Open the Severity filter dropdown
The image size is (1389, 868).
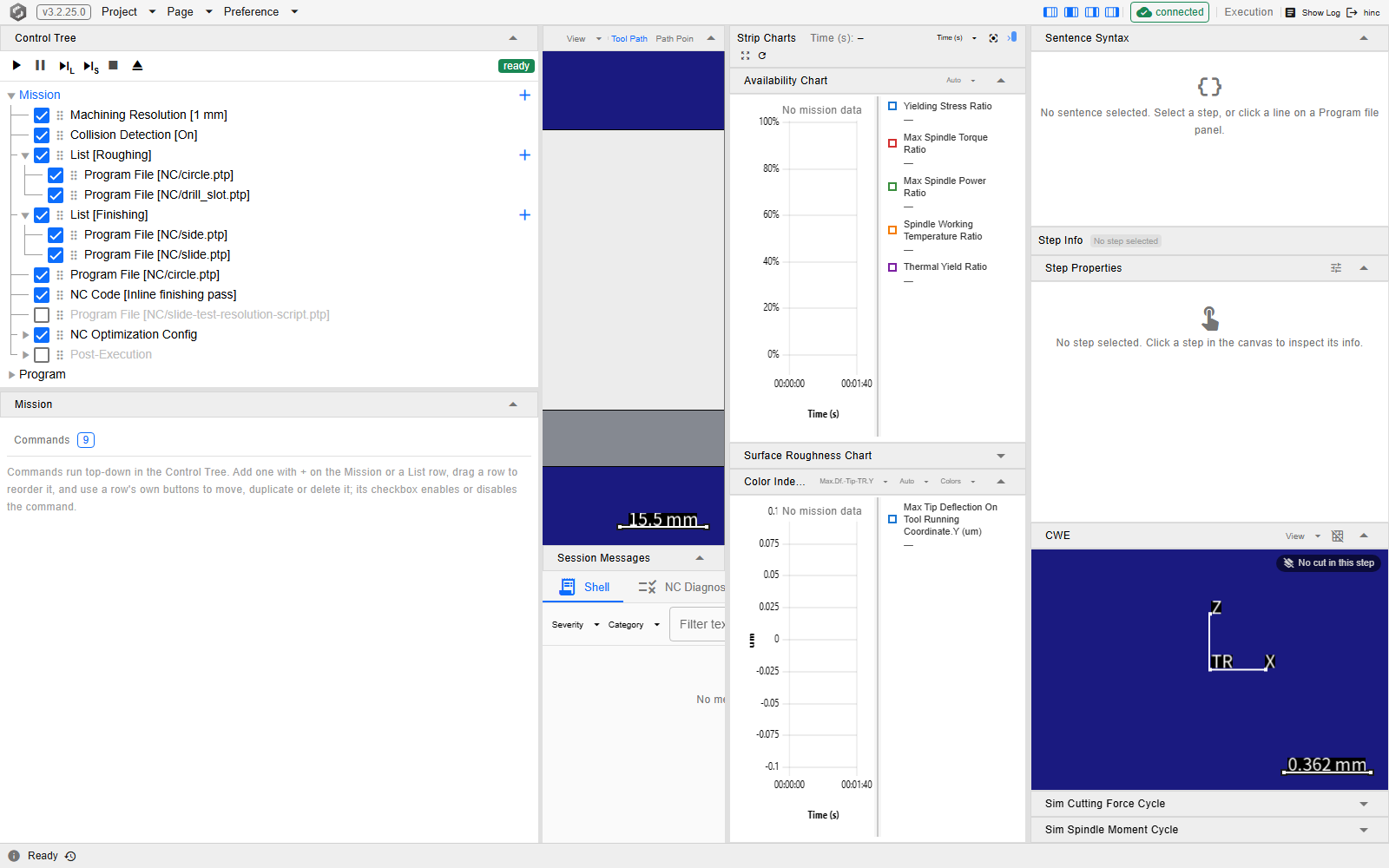575,625
